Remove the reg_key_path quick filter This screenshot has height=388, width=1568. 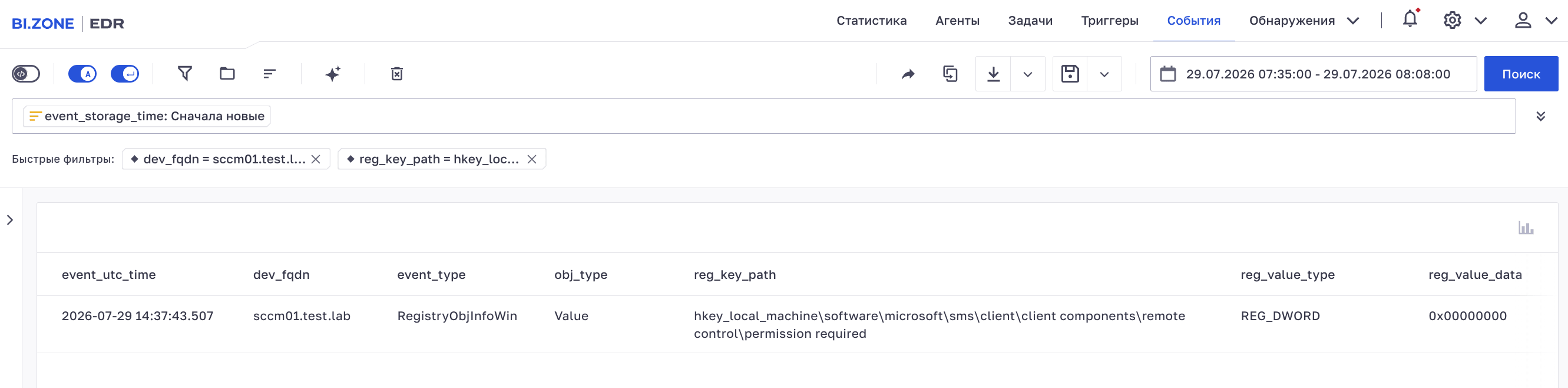pos(532,159)
